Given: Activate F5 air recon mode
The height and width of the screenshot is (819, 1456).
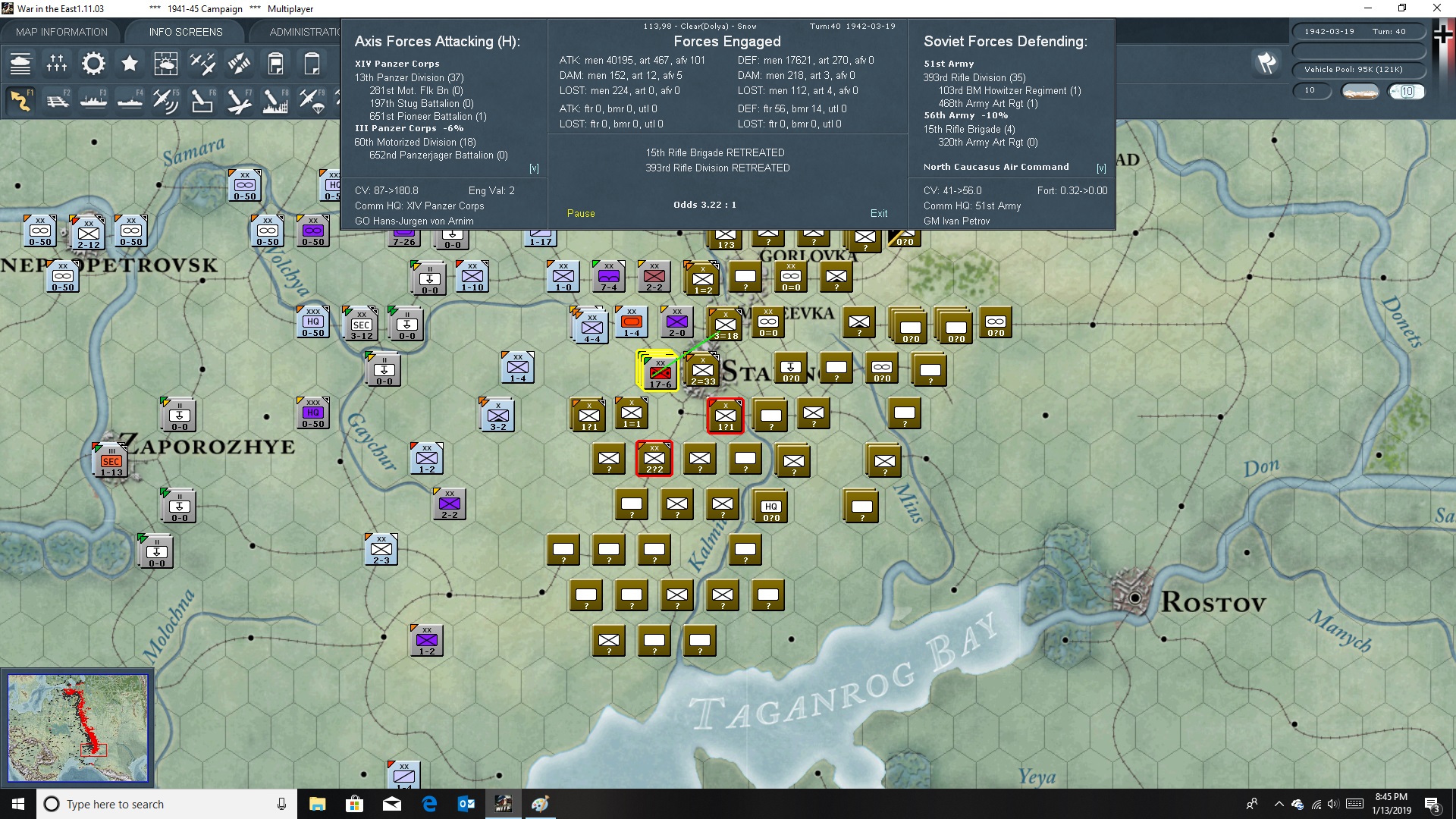Looking at the screenshot, I should pos(165,100).
